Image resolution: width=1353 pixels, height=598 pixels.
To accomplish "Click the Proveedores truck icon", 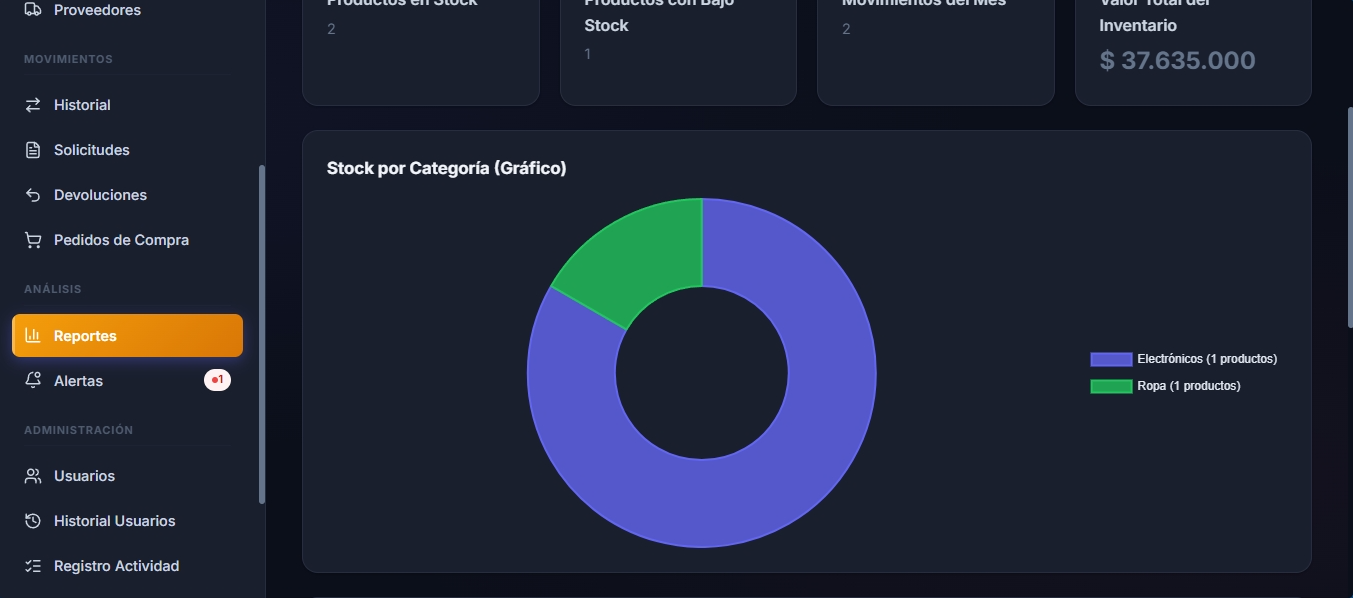I will click(x=33, y=10).
